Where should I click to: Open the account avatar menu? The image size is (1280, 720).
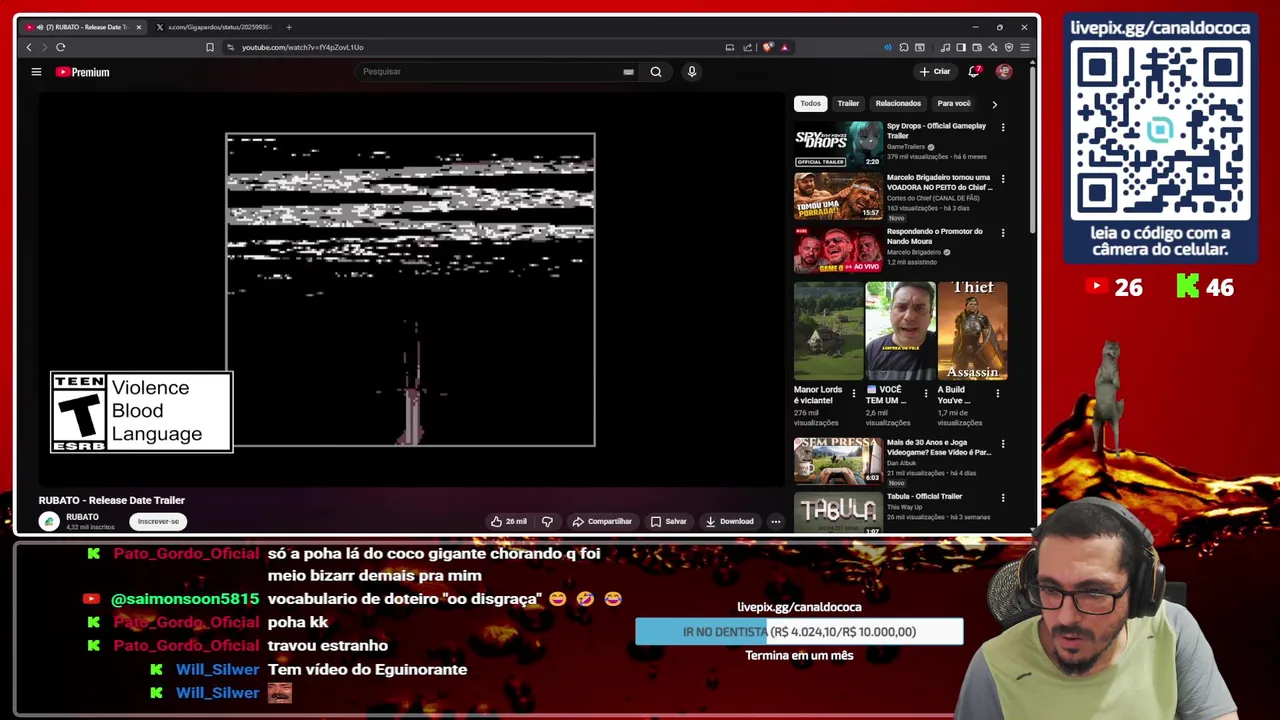[x=1004, y=71]
